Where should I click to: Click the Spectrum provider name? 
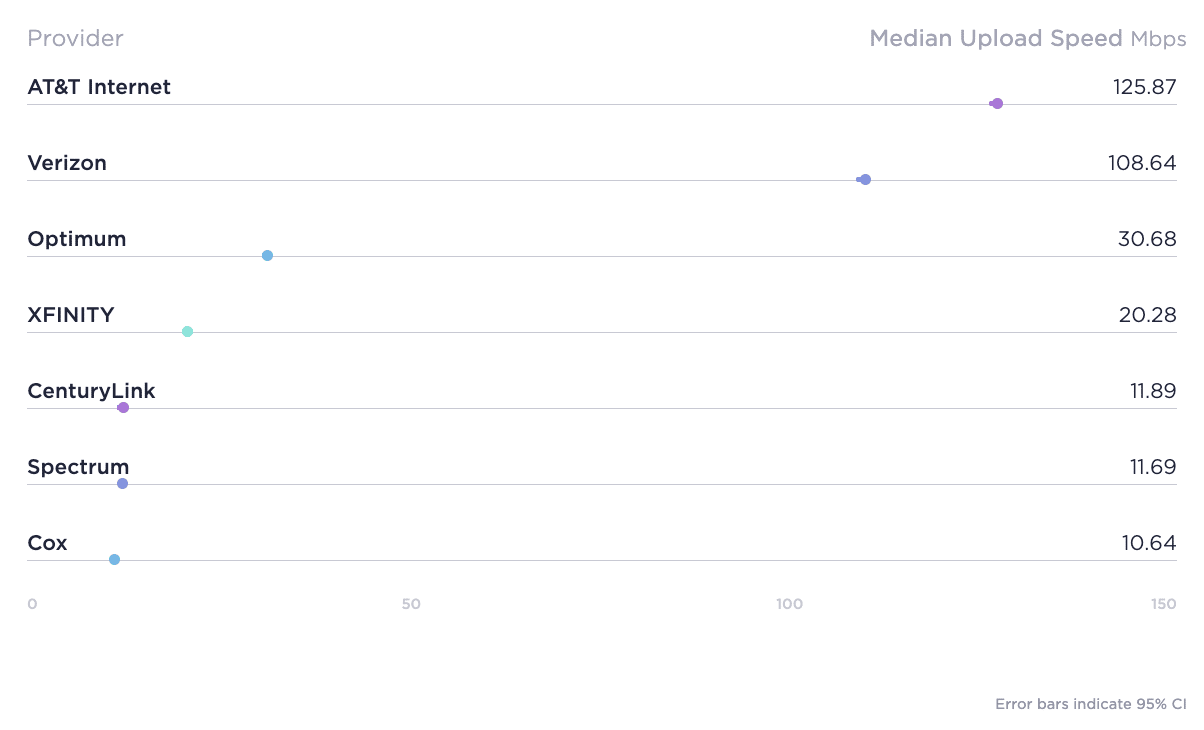coord(78,467)
